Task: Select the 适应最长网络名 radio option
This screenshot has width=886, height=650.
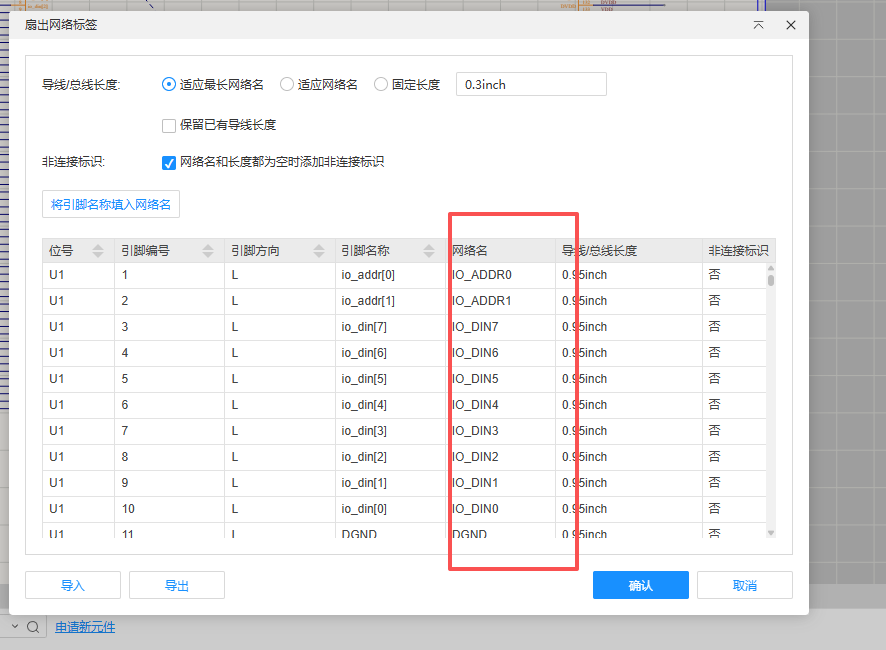Action: 169,85
